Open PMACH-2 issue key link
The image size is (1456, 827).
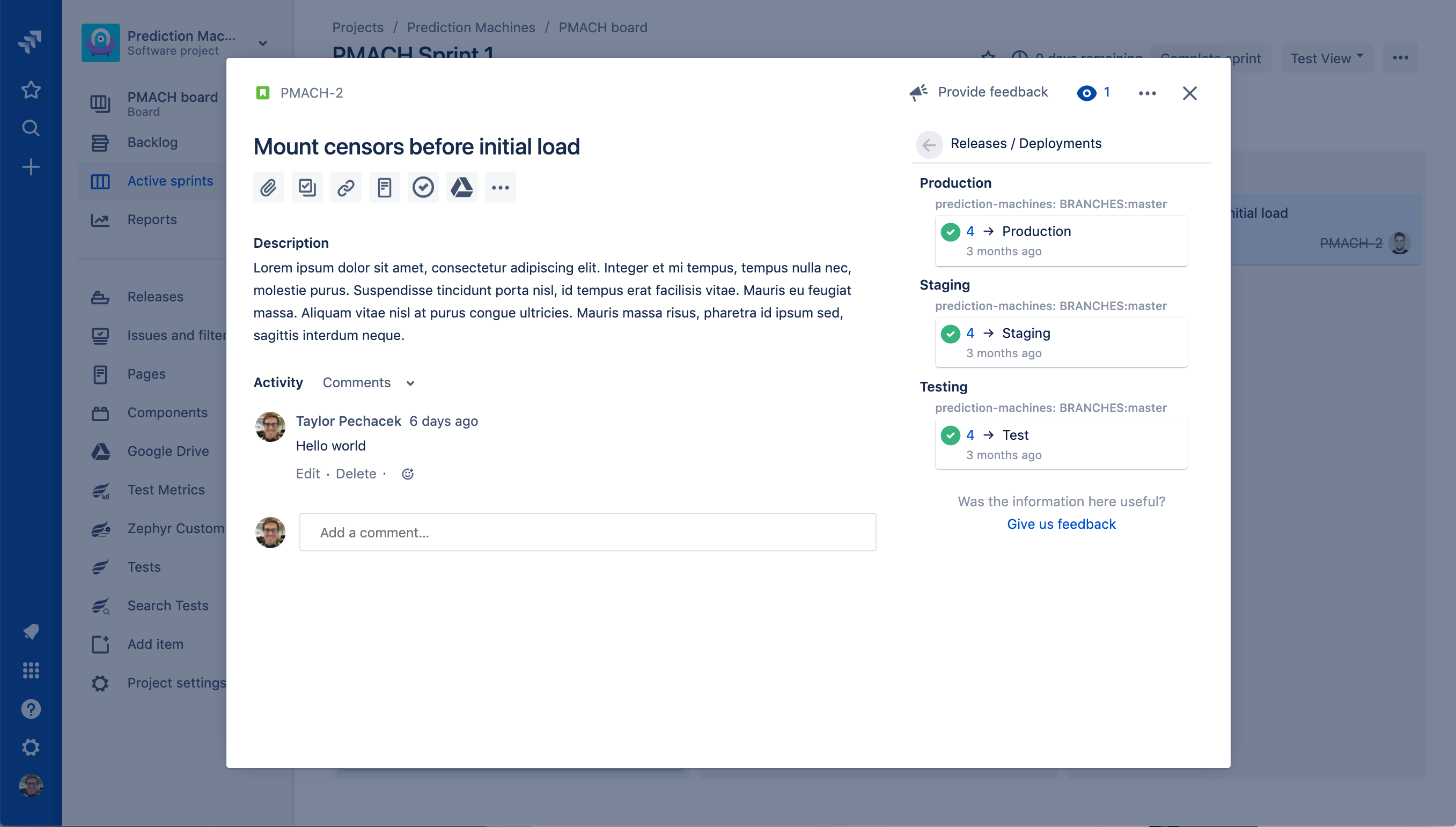pos(311,93)
